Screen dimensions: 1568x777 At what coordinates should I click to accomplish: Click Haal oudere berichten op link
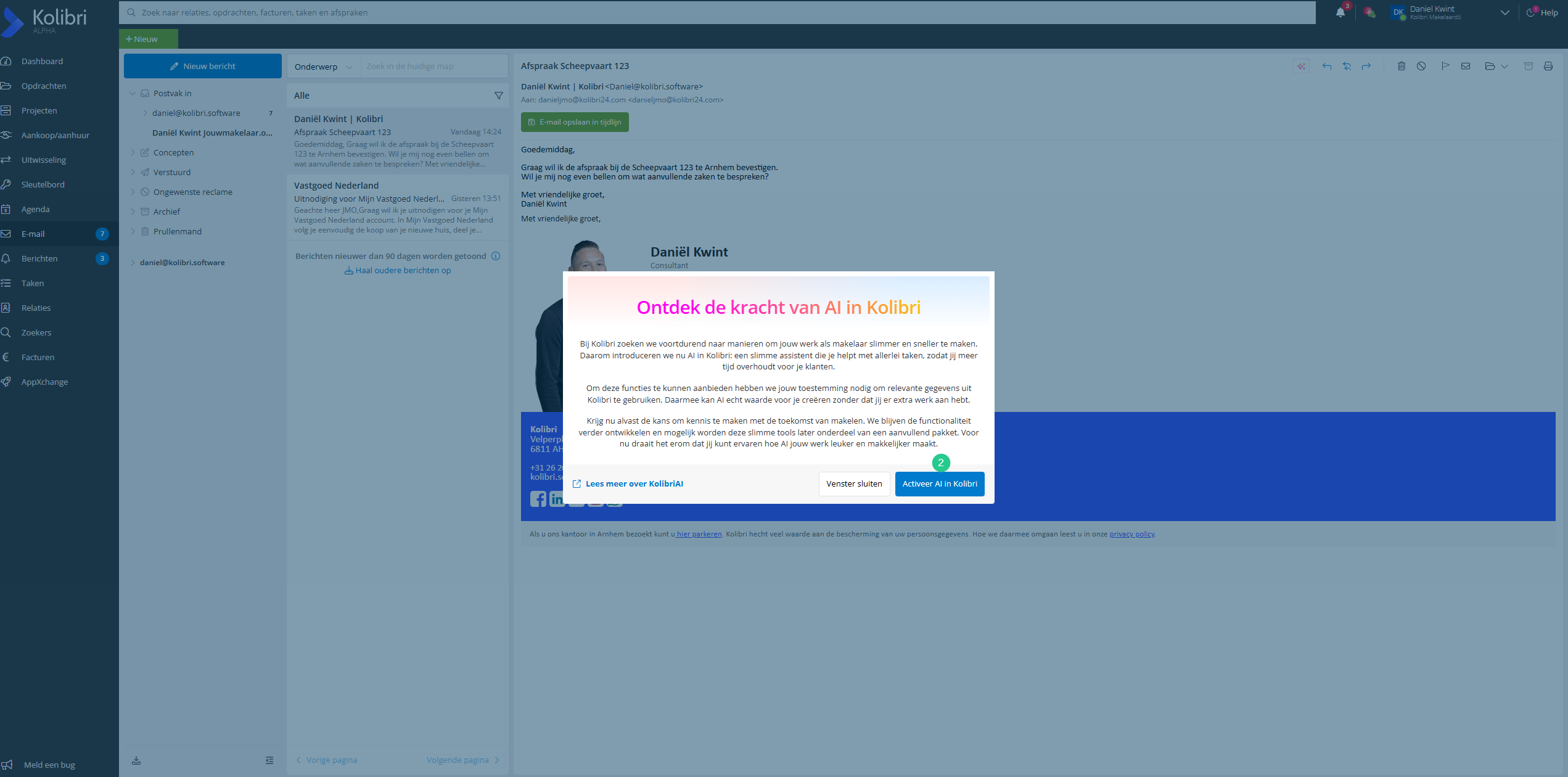pyautogui.click(x=398, y=270)
